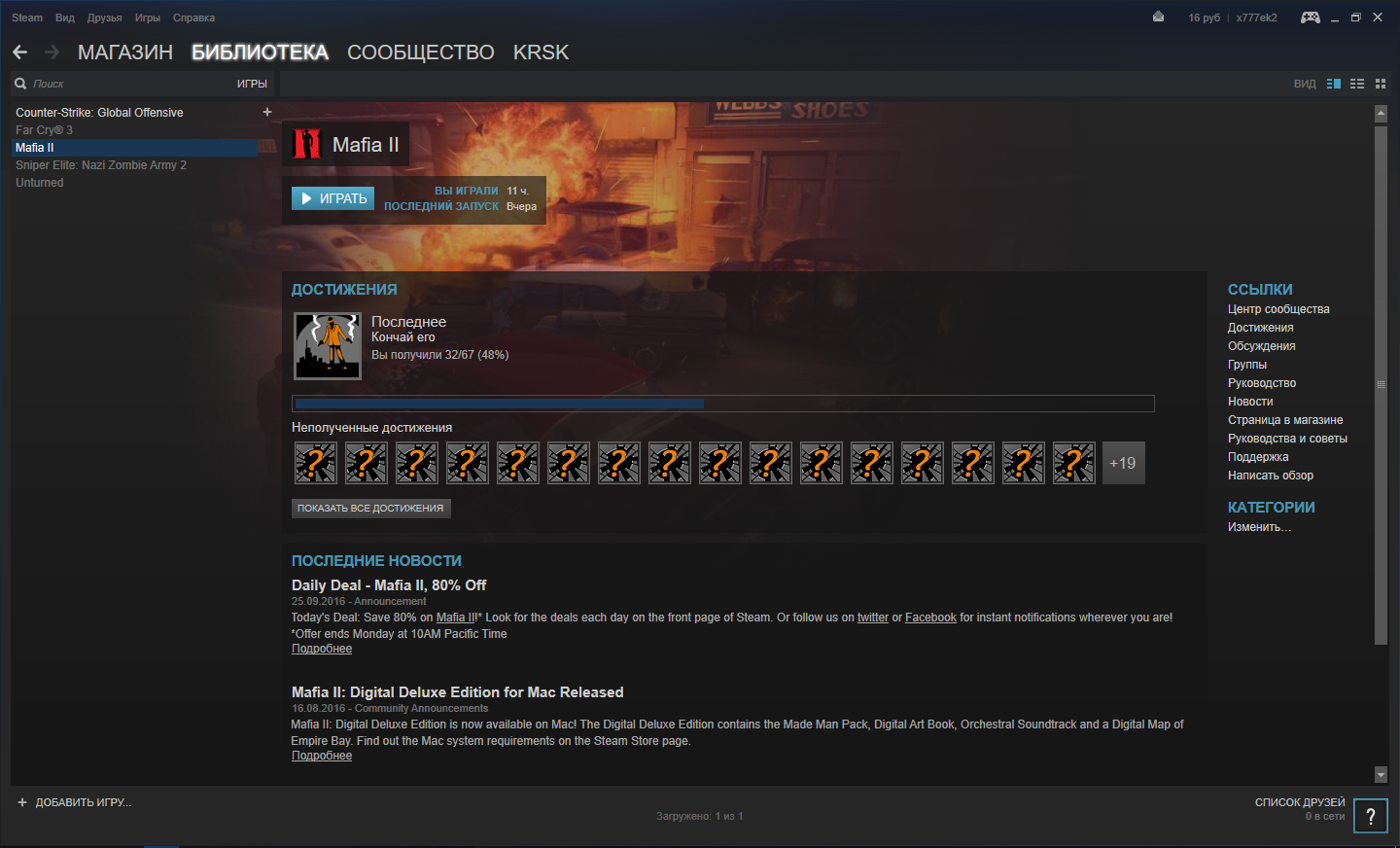
Task: Click ДОБАВИТЬ ИГРУ... at bottom left
Action: [83, 802]
